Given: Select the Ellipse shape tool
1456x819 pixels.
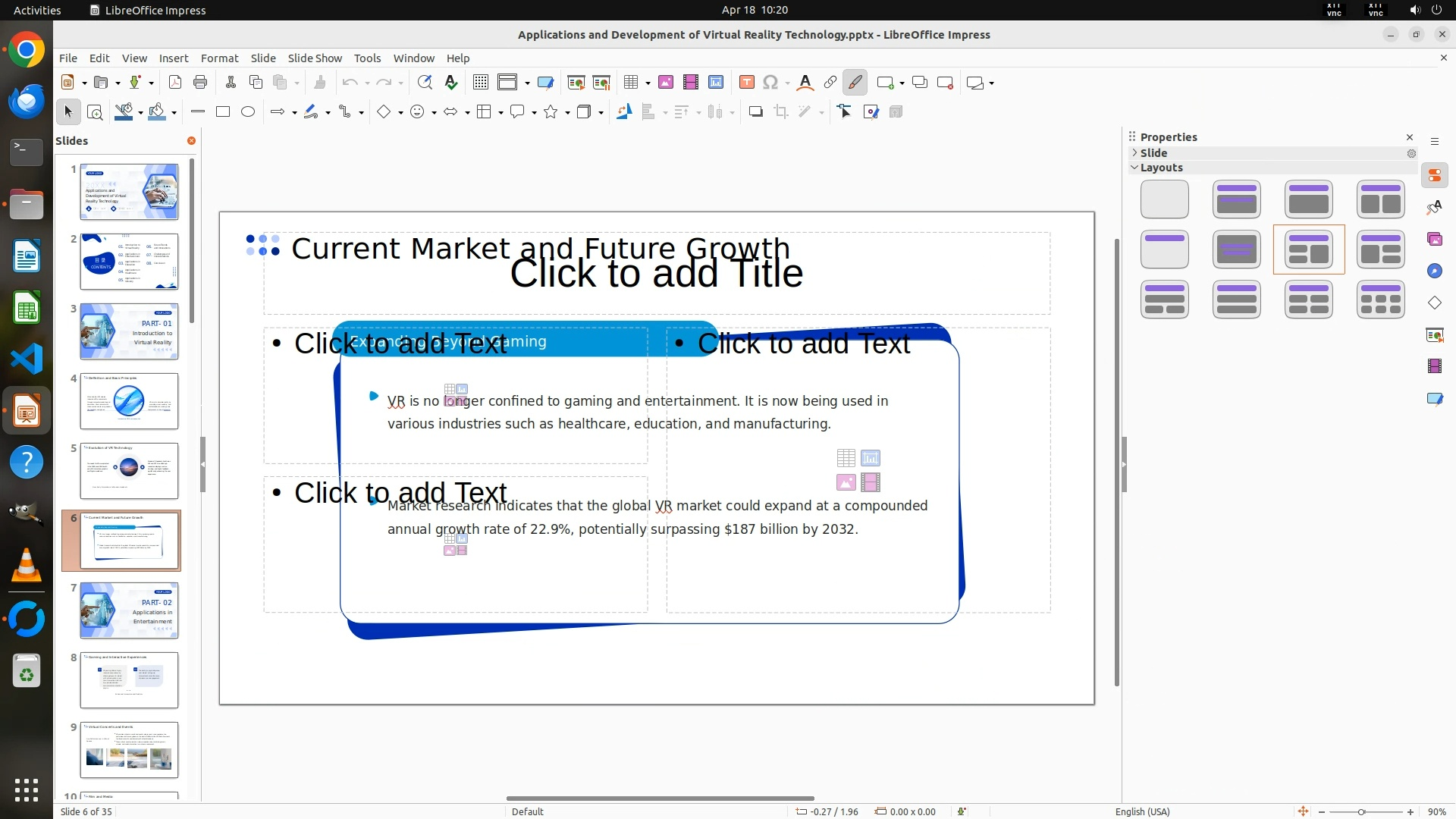Looking at the screenshot, I should (x=248, y=112).
